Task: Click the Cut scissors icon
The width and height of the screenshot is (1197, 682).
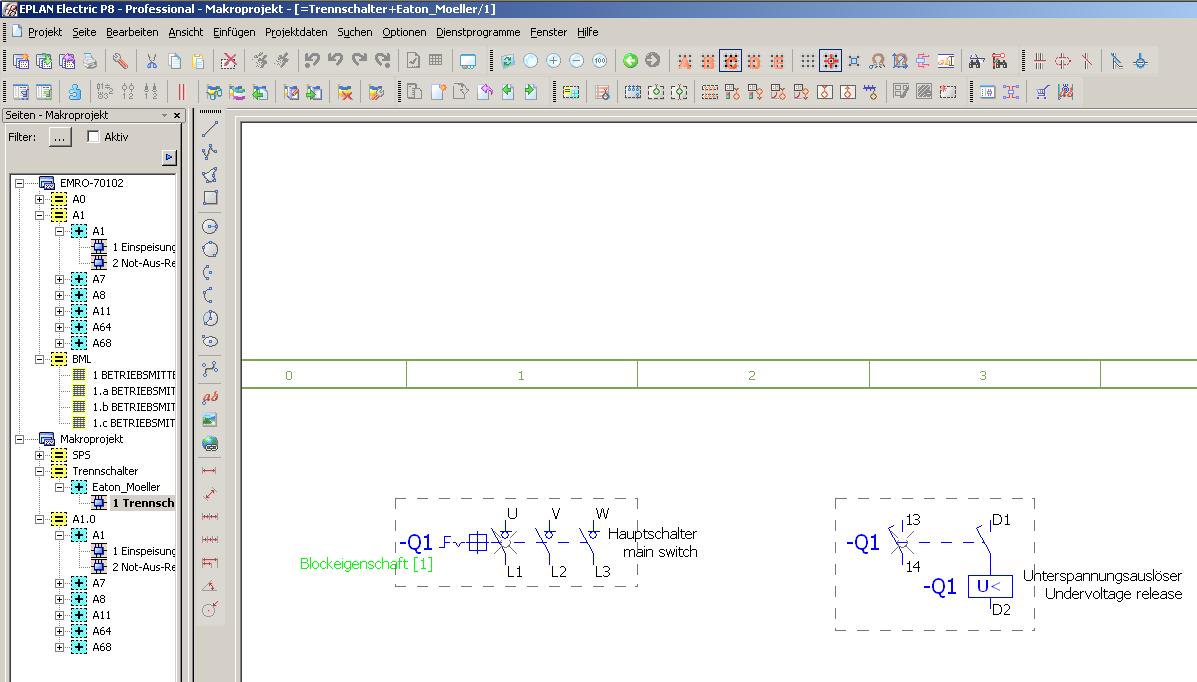Action: tap(151, 61)
